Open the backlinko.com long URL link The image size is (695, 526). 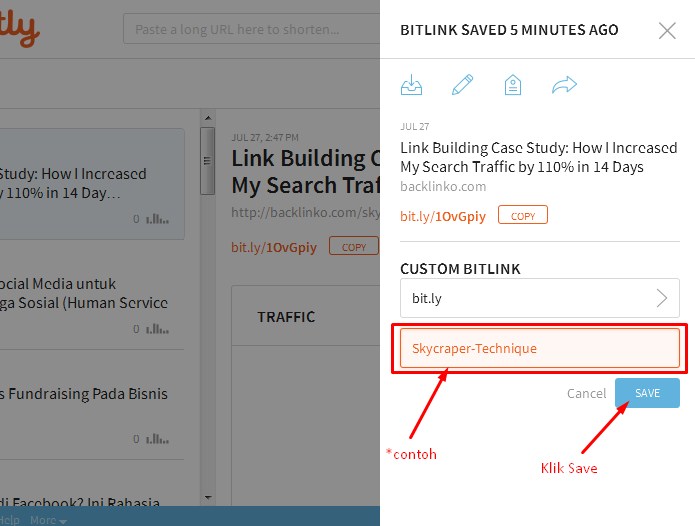[x=305, y=212]
